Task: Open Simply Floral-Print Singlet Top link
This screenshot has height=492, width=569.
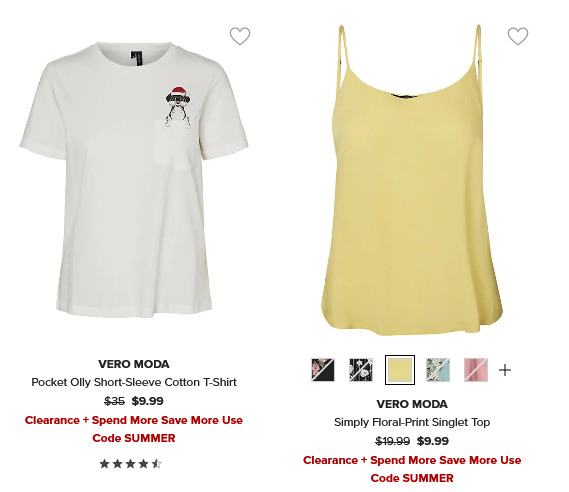Action: pos(412,422)
